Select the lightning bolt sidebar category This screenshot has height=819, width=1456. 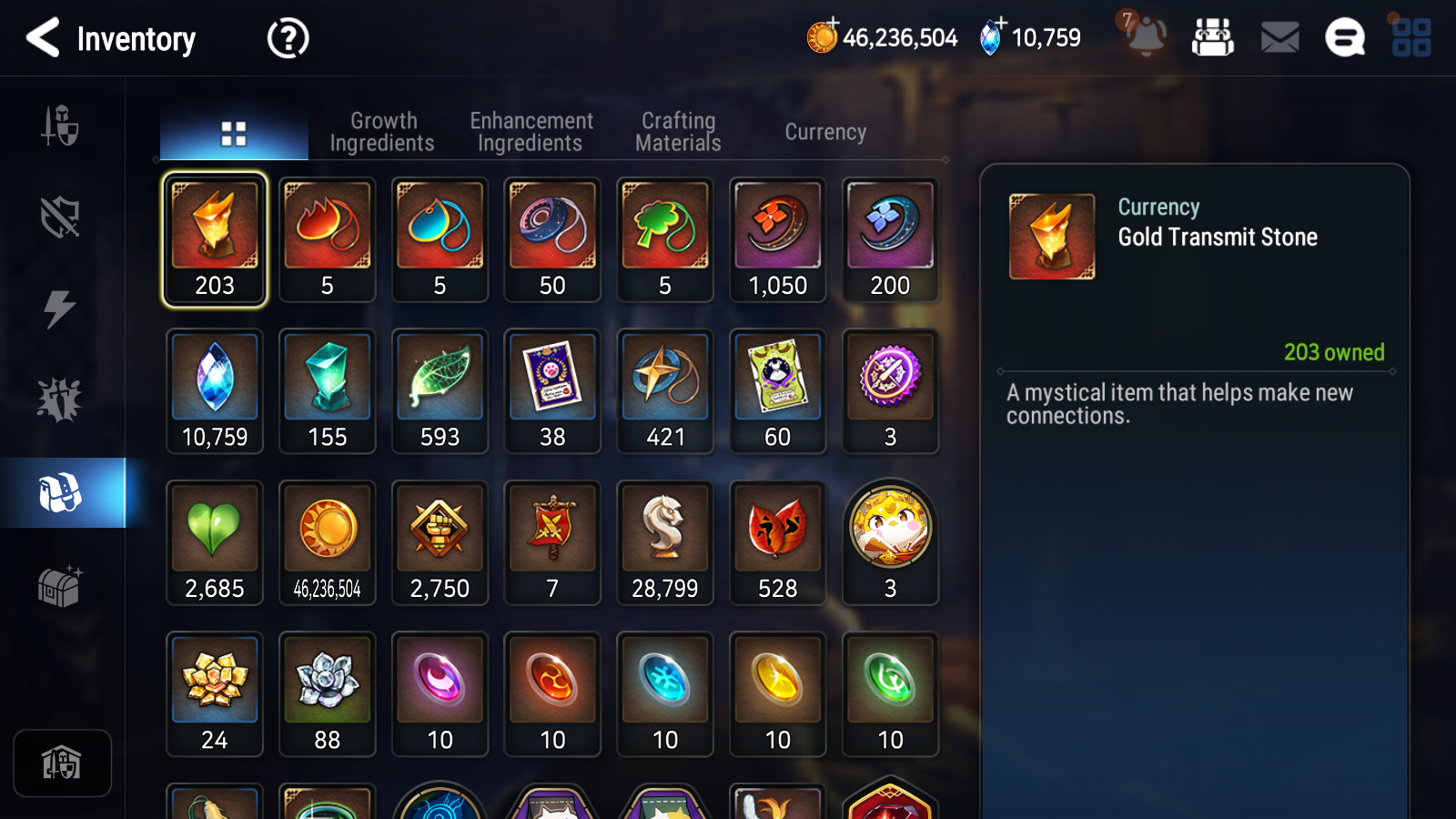(x=60, y=308)
